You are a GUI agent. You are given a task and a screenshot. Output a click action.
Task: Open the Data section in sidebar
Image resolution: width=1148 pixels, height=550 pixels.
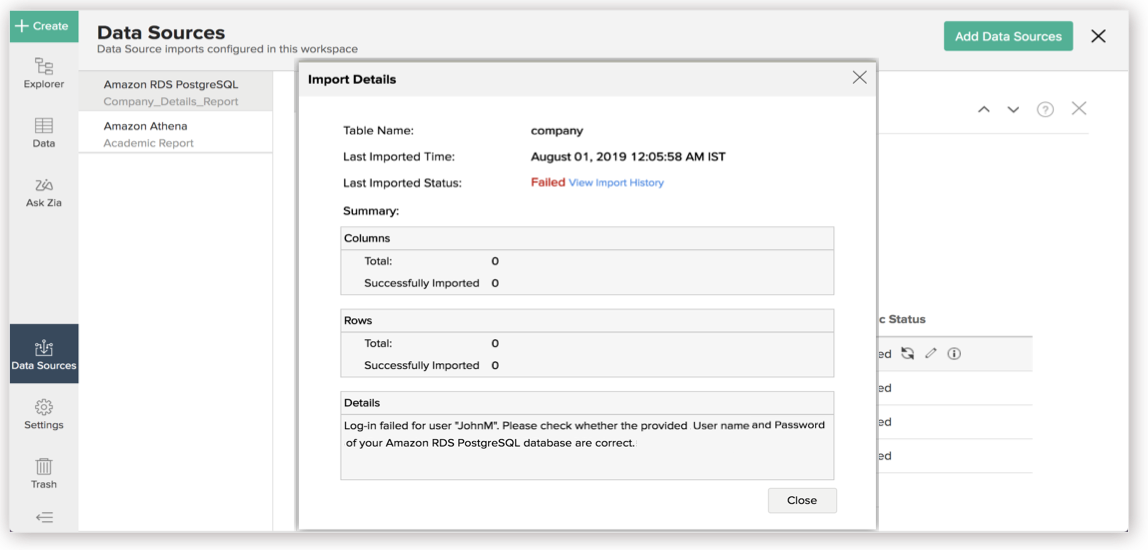(x=44, y=133)
